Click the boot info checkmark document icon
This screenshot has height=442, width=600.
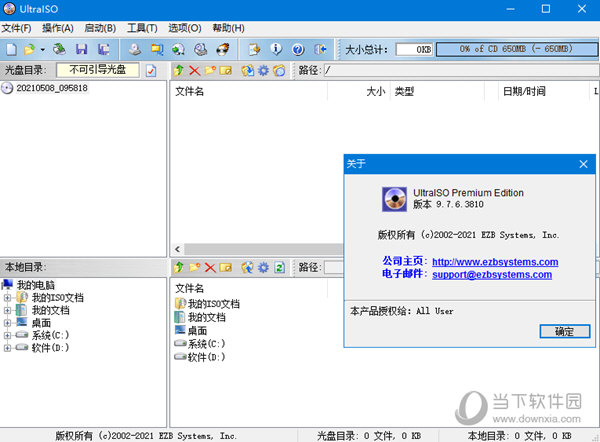pyautogui.click(x=151, y=70)
